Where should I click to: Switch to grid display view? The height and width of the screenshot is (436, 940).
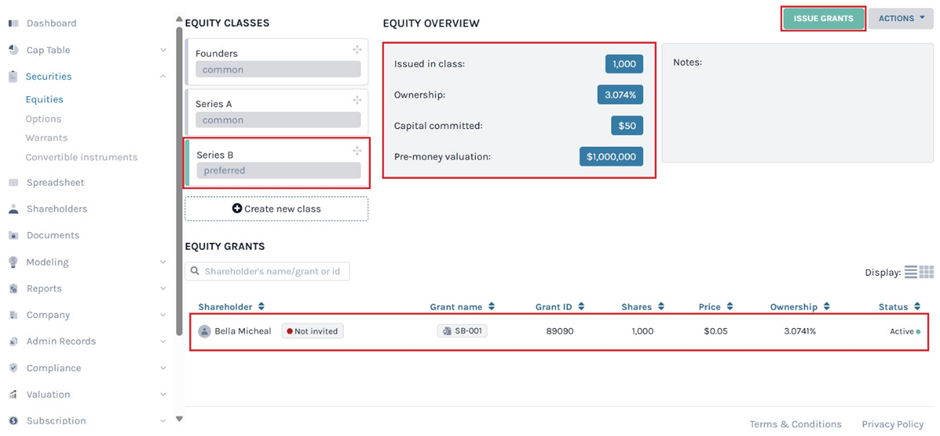pos(927,272)
